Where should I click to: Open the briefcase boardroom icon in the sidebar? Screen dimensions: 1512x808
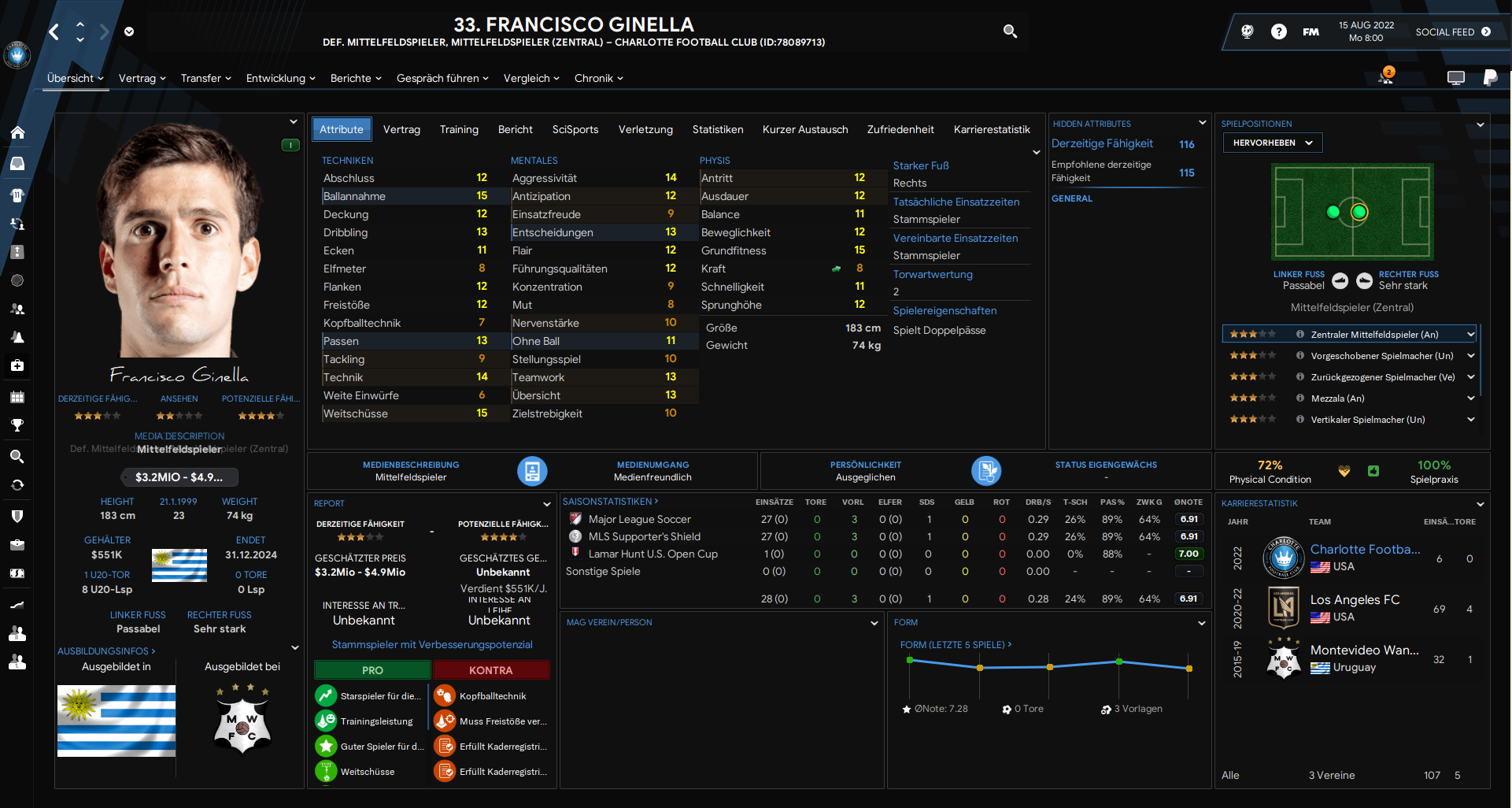17,545
